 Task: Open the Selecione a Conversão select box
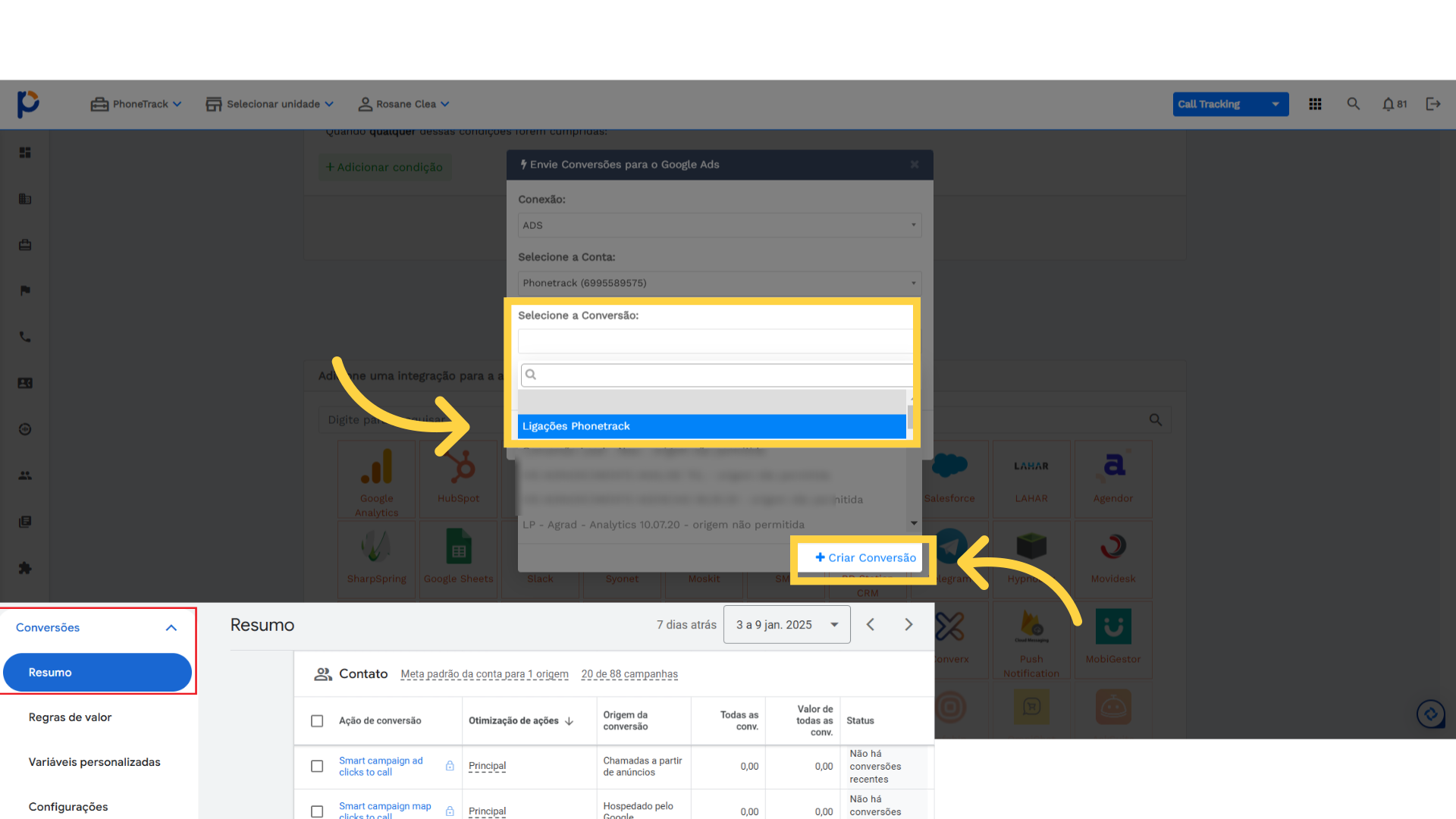(715, 341)
